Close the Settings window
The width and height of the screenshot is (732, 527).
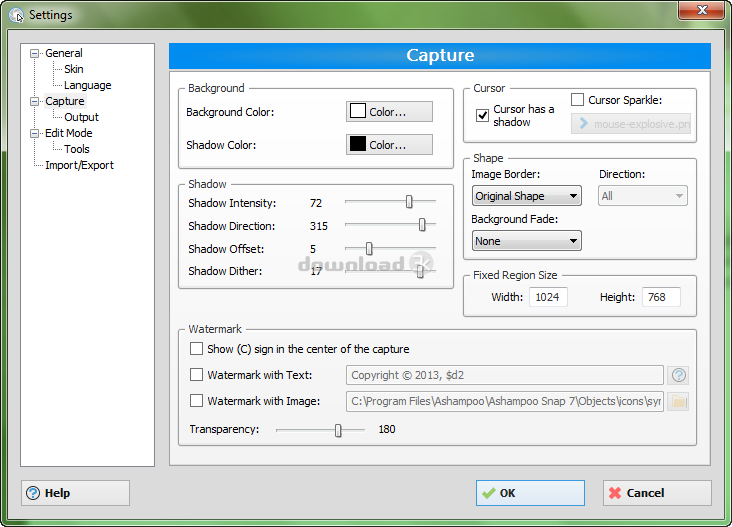click(702, 10)
